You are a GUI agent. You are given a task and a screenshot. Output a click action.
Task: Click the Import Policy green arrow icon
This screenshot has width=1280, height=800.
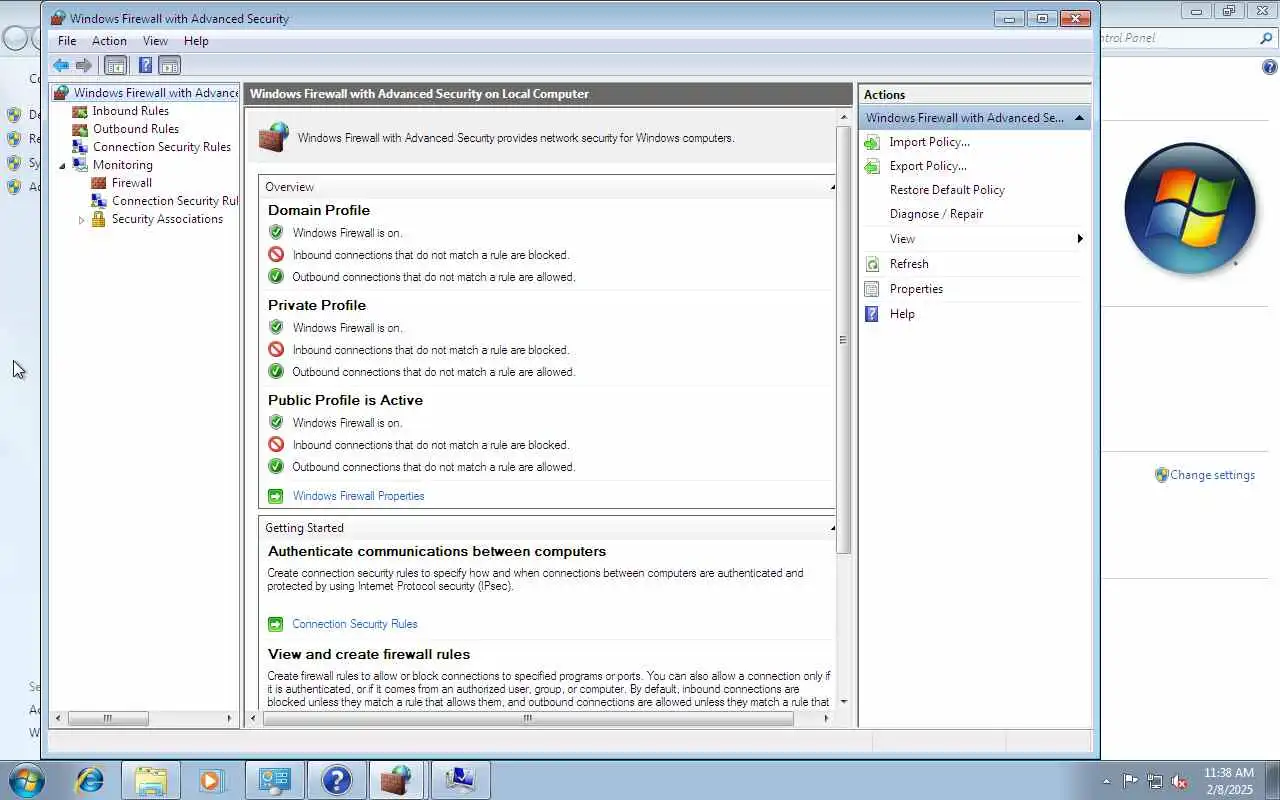(872, 142)
